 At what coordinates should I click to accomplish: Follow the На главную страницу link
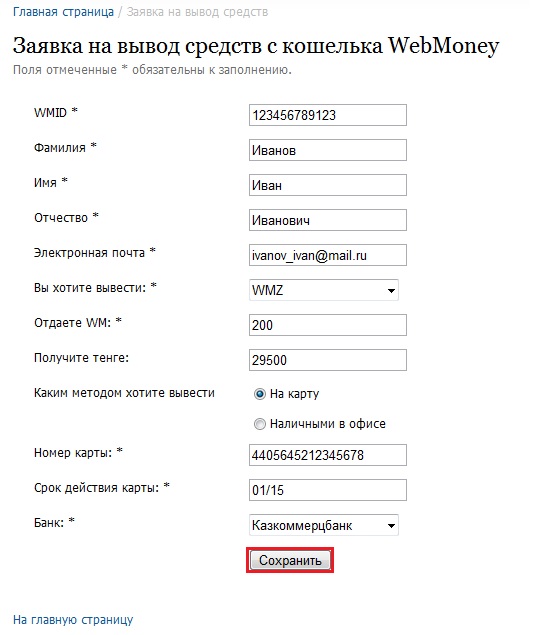point(73,620)
